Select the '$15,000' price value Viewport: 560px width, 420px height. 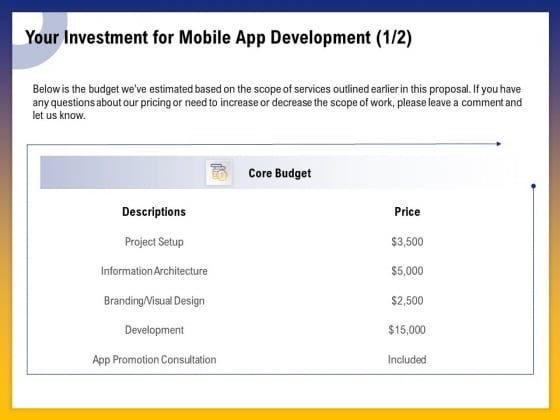pos(407,330)
